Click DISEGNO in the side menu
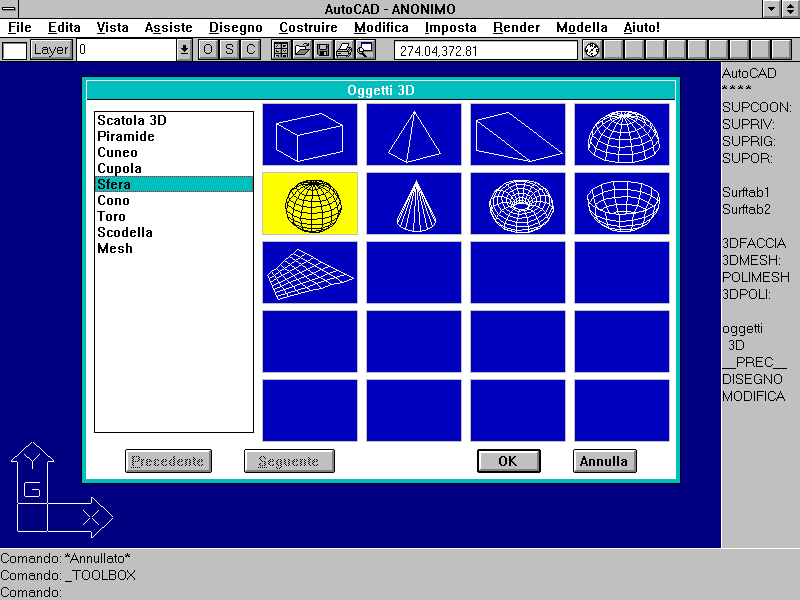The height and width of the screenshot is (600, 800). (752, 380)
